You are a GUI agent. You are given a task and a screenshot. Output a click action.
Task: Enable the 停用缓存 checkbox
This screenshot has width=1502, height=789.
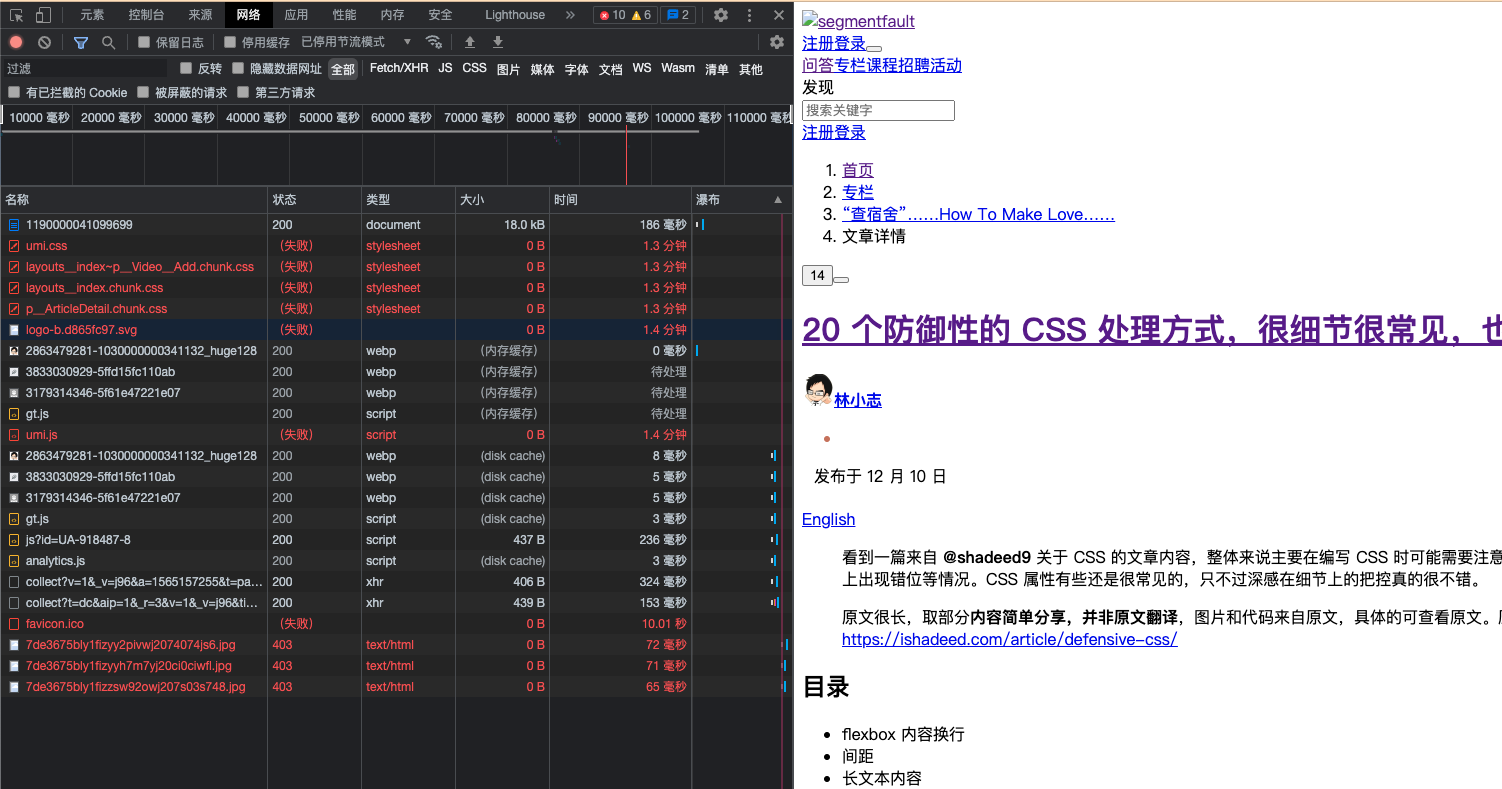(232, 42)
